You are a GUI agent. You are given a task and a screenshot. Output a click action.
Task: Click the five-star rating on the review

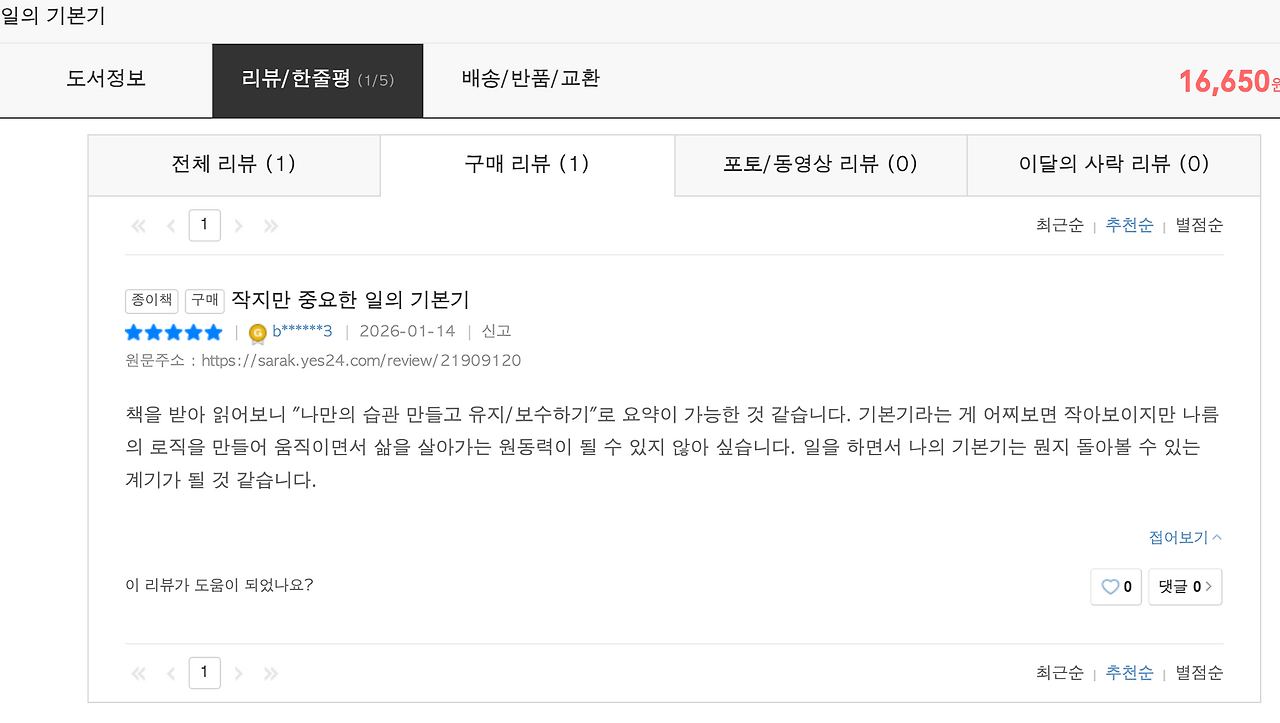point(173,331)
